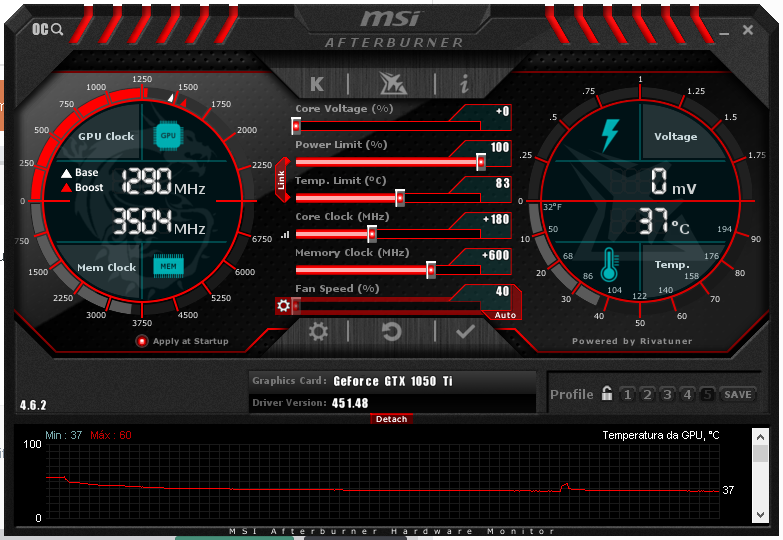The width and height of the screenshot is (783, 540).
Task: Select profile slot 5
Action: pos(708,395)
